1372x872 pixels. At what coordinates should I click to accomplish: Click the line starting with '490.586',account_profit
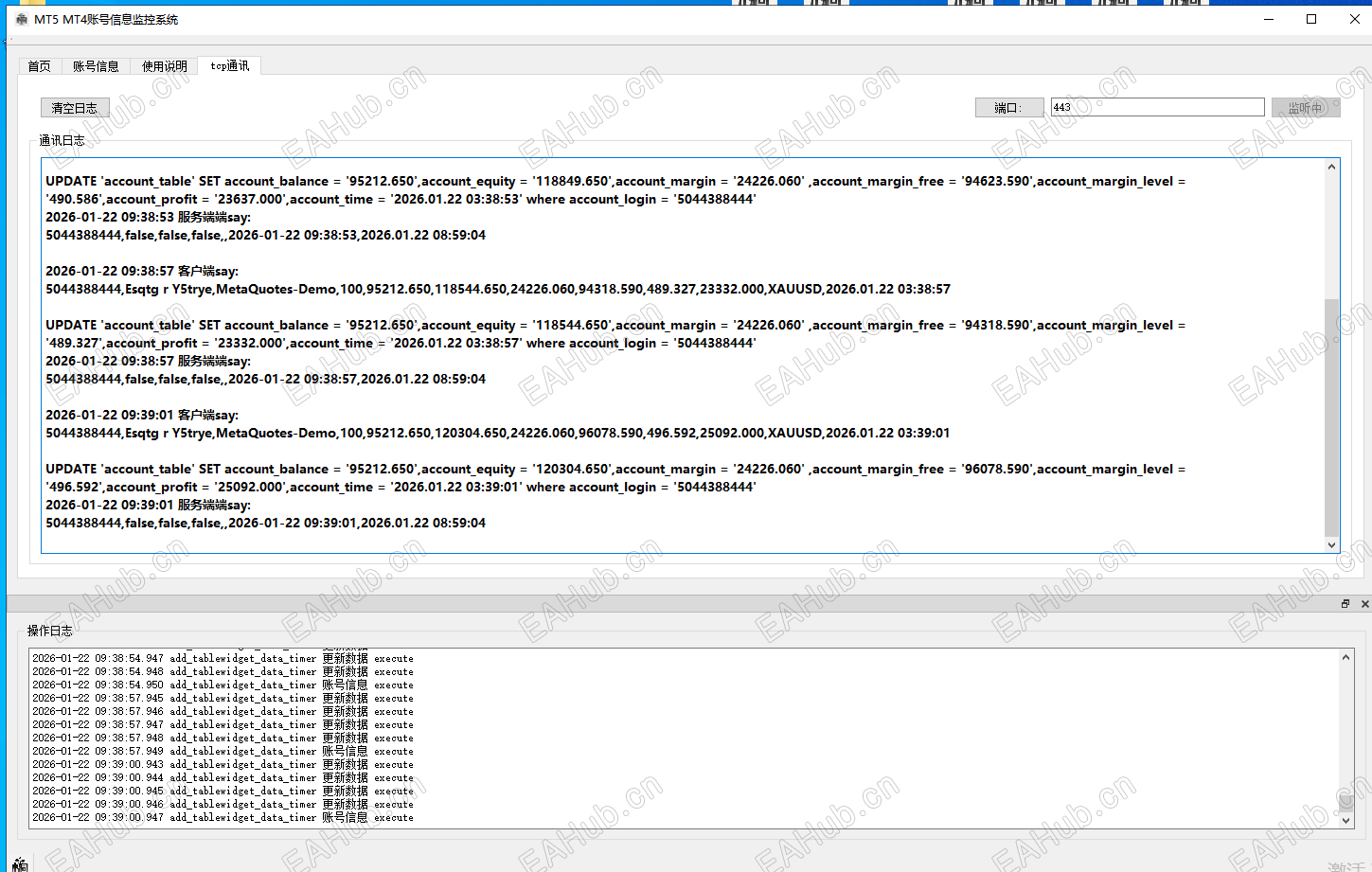401,199
